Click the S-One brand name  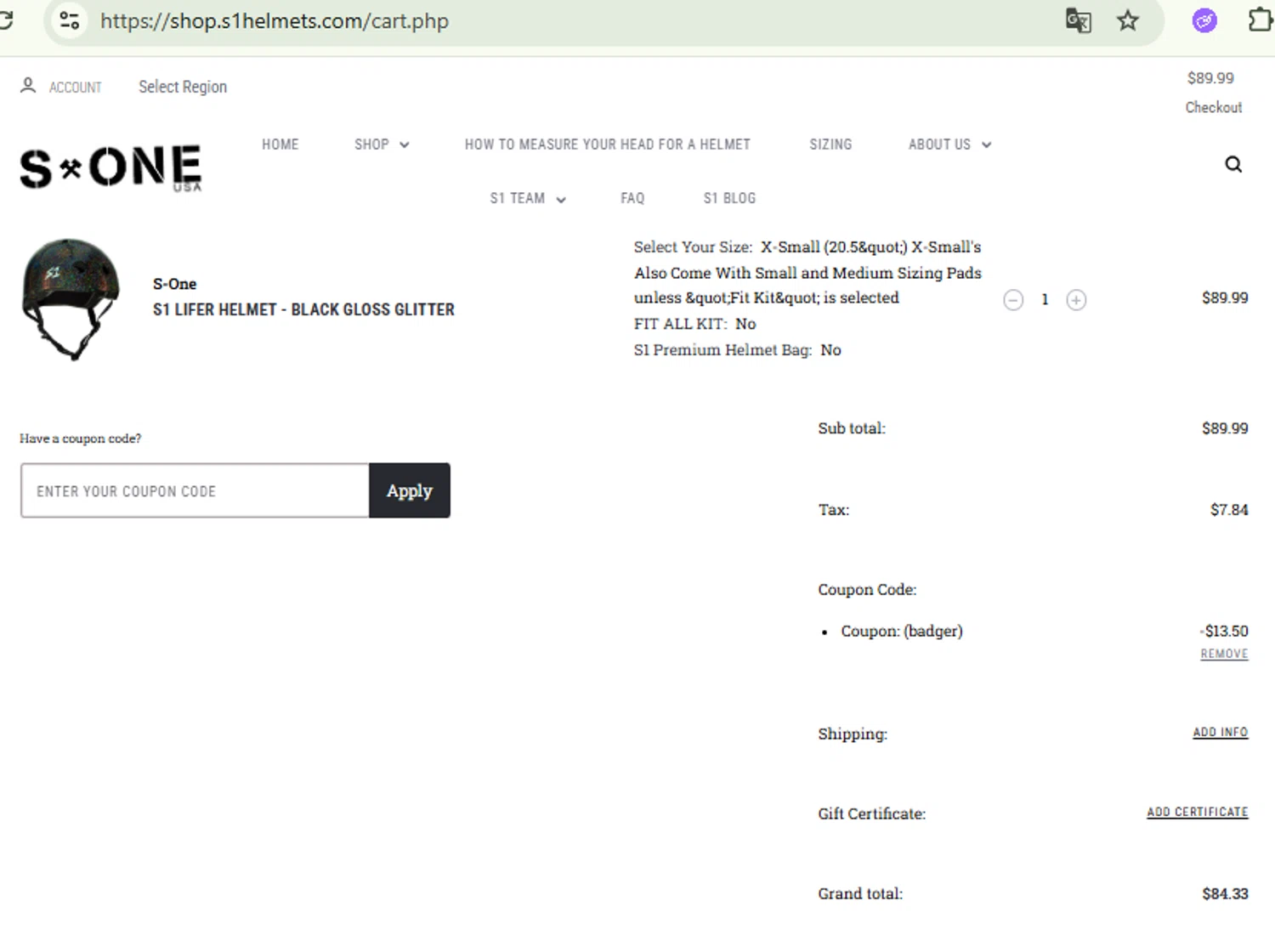174,284
